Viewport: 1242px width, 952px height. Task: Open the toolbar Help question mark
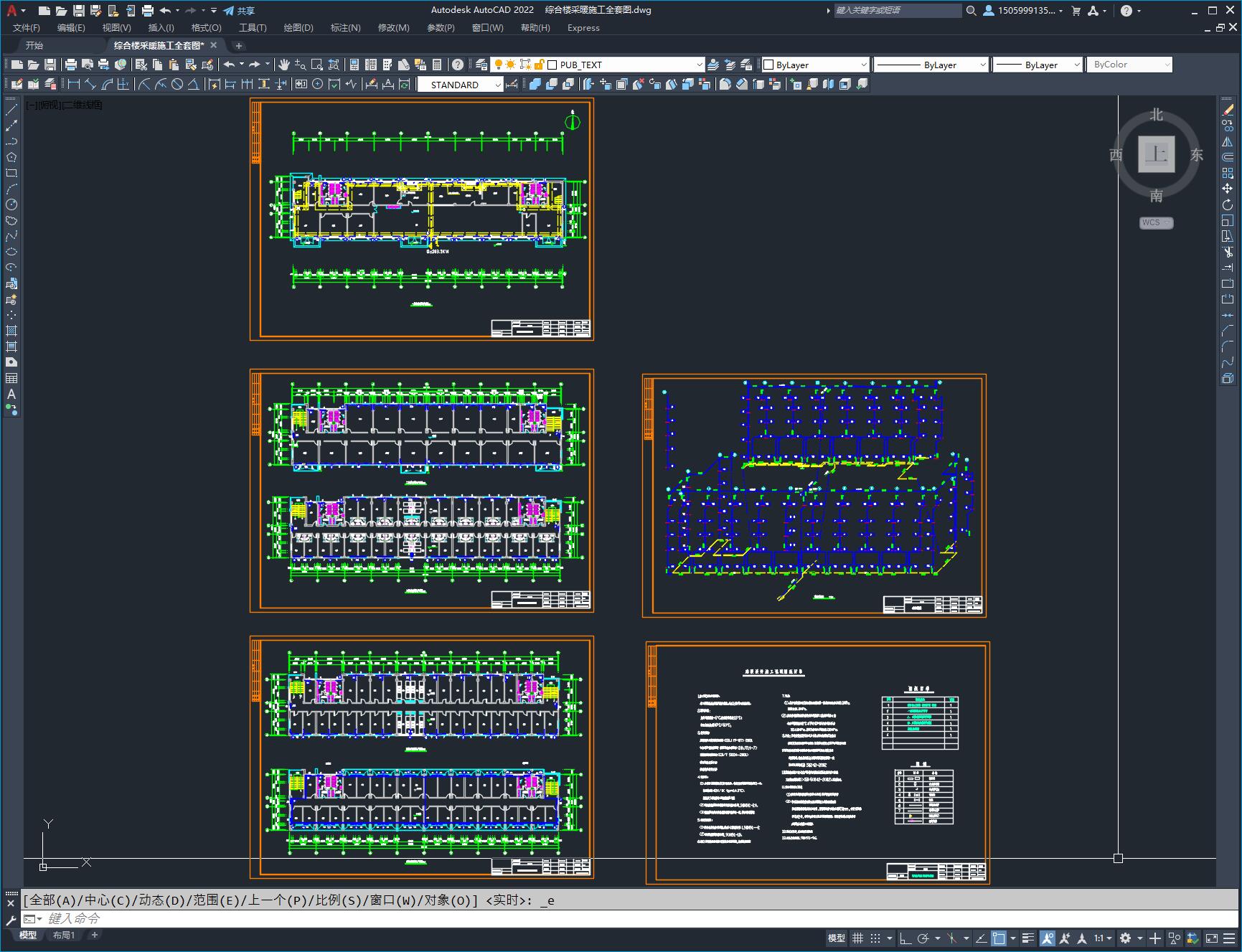458,65
